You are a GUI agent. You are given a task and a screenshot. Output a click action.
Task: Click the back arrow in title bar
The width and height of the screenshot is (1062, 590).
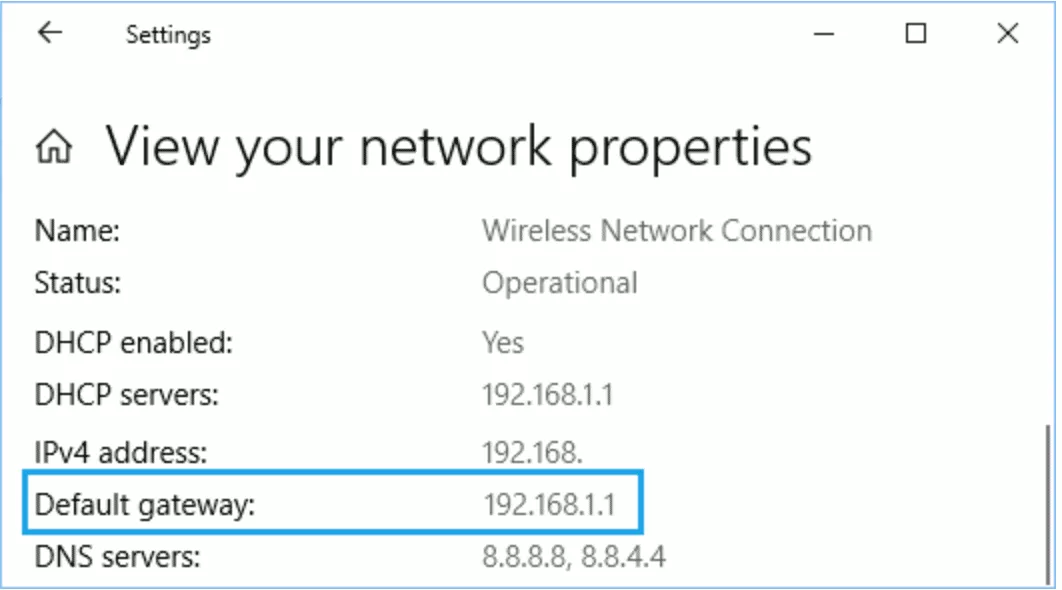[x=50, y=33]
